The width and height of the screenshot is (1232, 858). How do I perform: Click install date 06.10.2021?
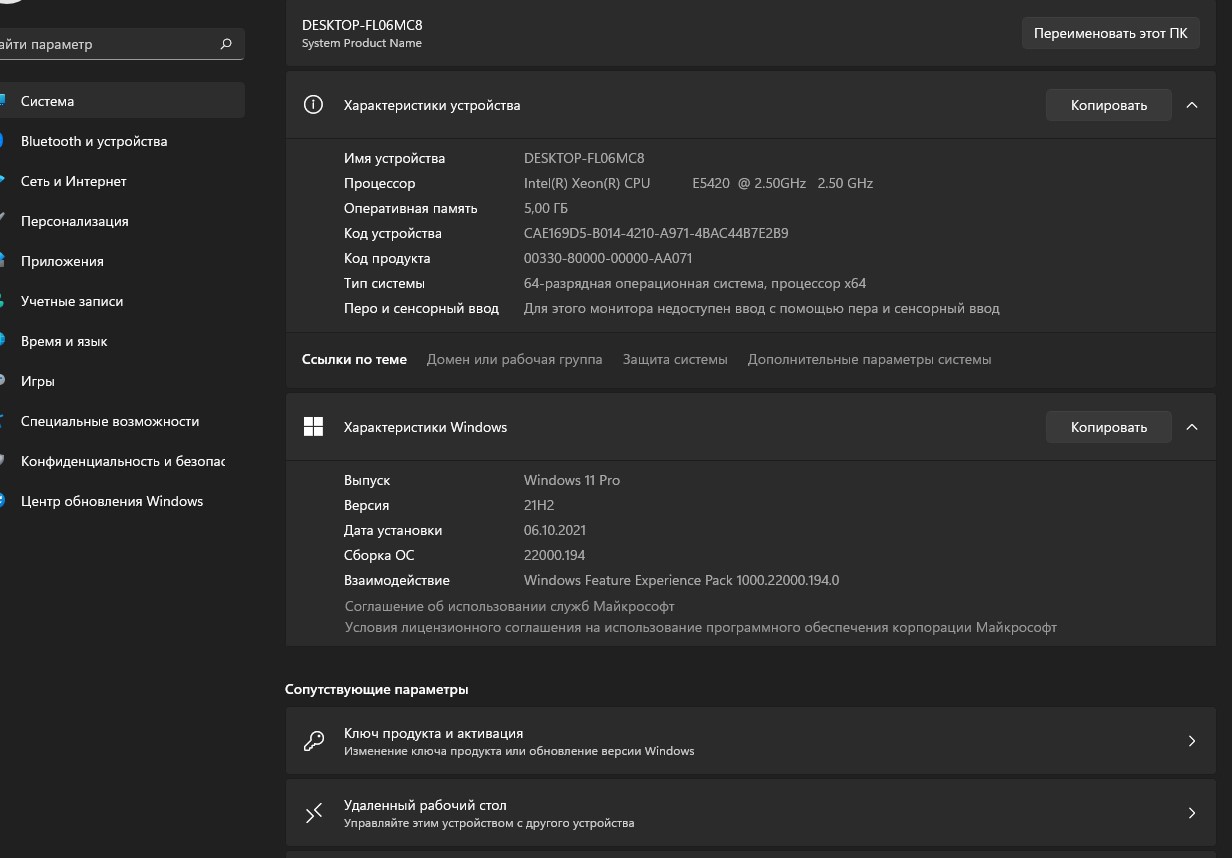[x=555, y=530]
